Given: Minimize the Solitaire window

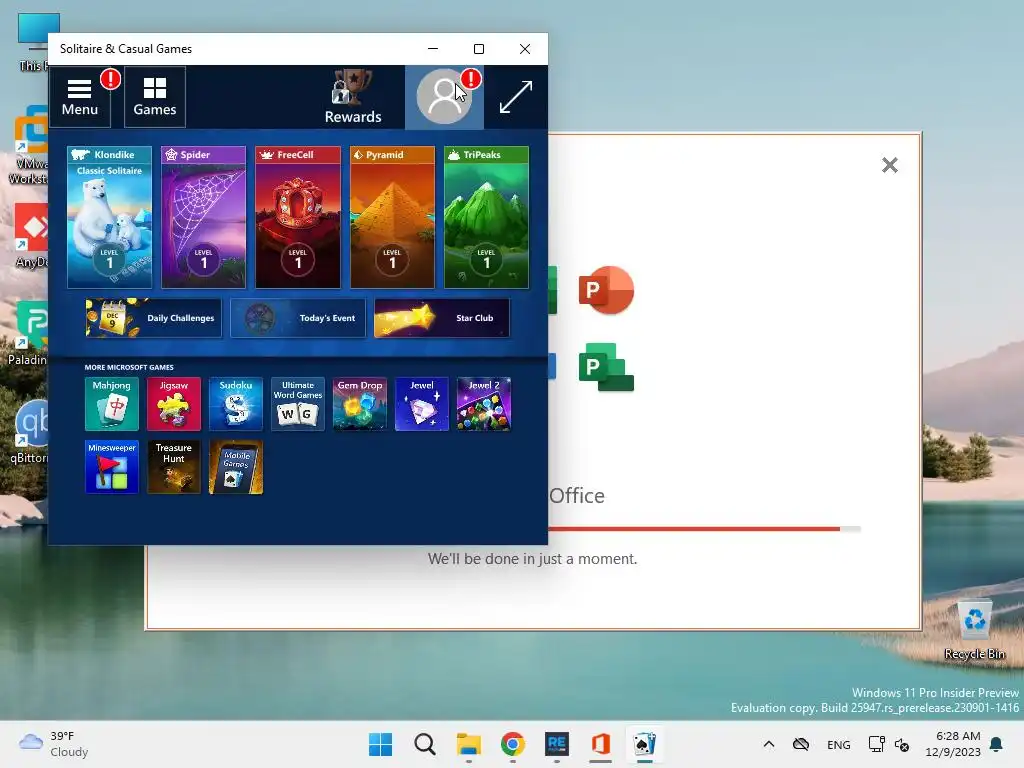Looking at the screenshot, I should [x=433, y=49].
